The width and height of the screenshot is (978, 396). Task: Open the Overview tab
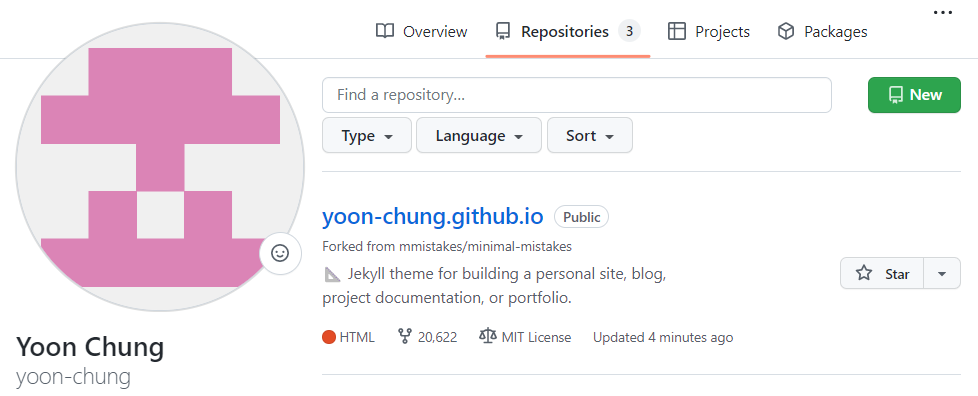point(422,31)
